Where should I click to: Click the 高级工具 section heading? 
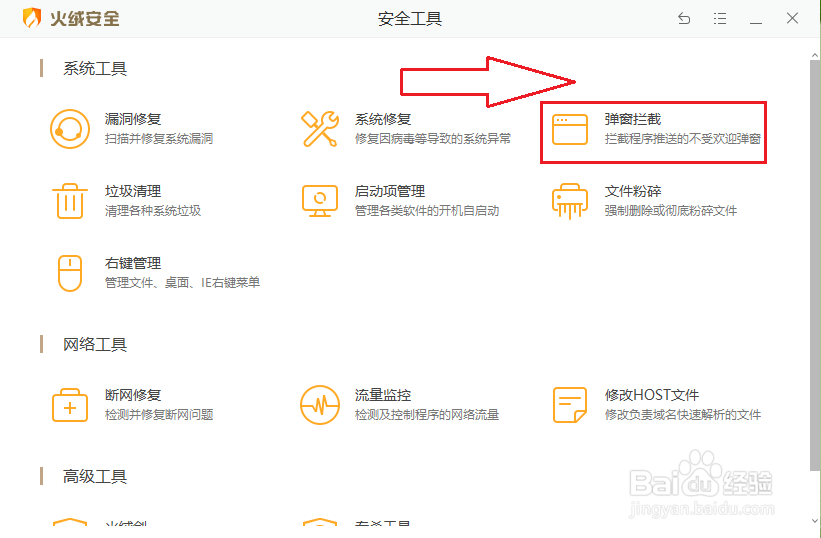(95, 476)
